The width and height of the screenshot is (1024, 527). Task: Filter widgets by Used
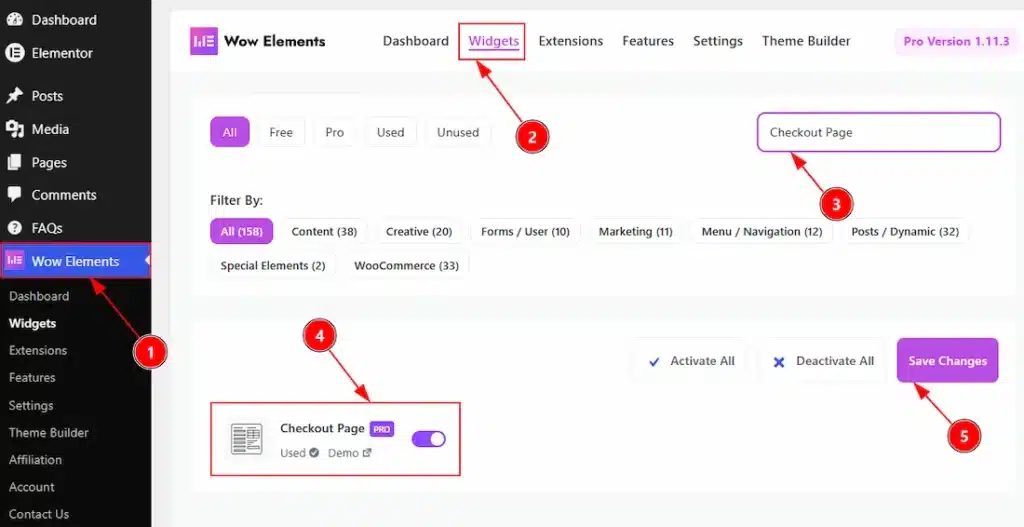coord(391,132)
